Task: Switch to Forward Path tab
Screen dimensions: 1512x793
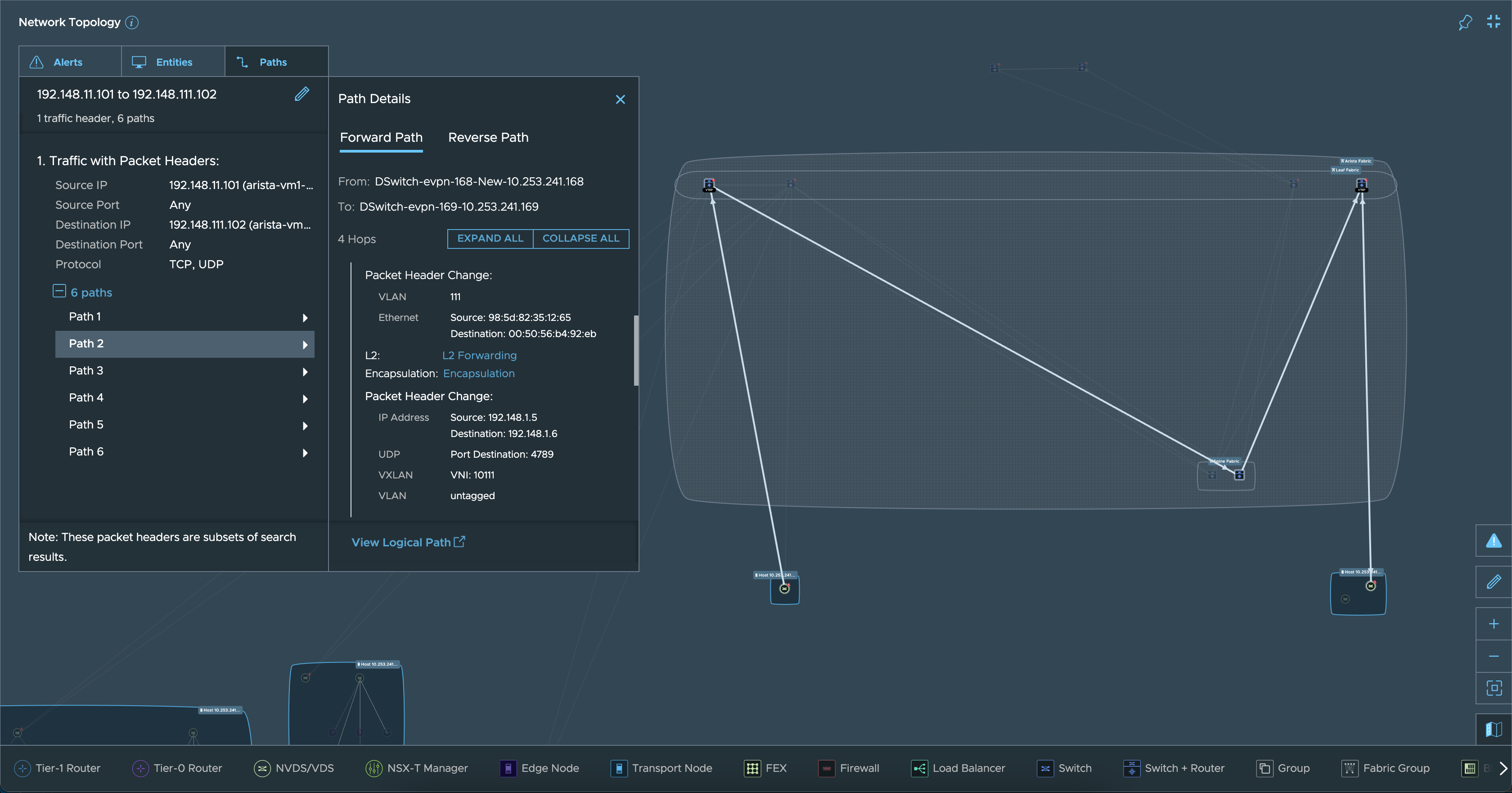Action: pos(381,137)
